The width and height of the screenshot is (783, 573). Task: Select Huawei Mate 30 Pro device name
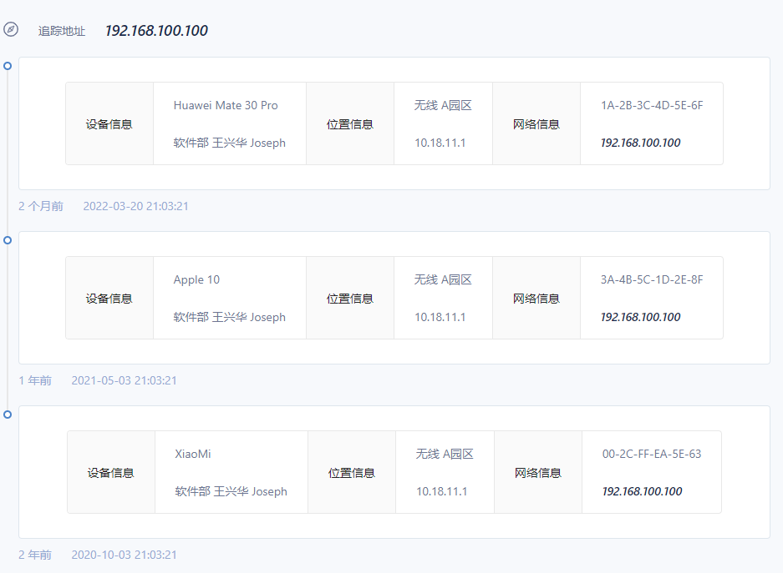225,105
